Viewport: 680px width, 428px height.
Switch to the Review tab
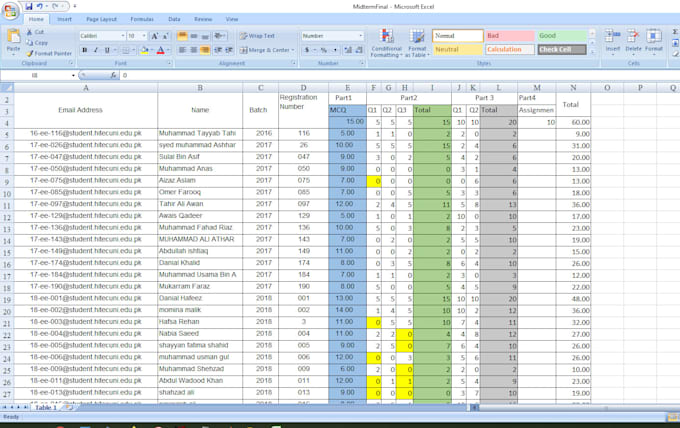click(x=203, y=19)
